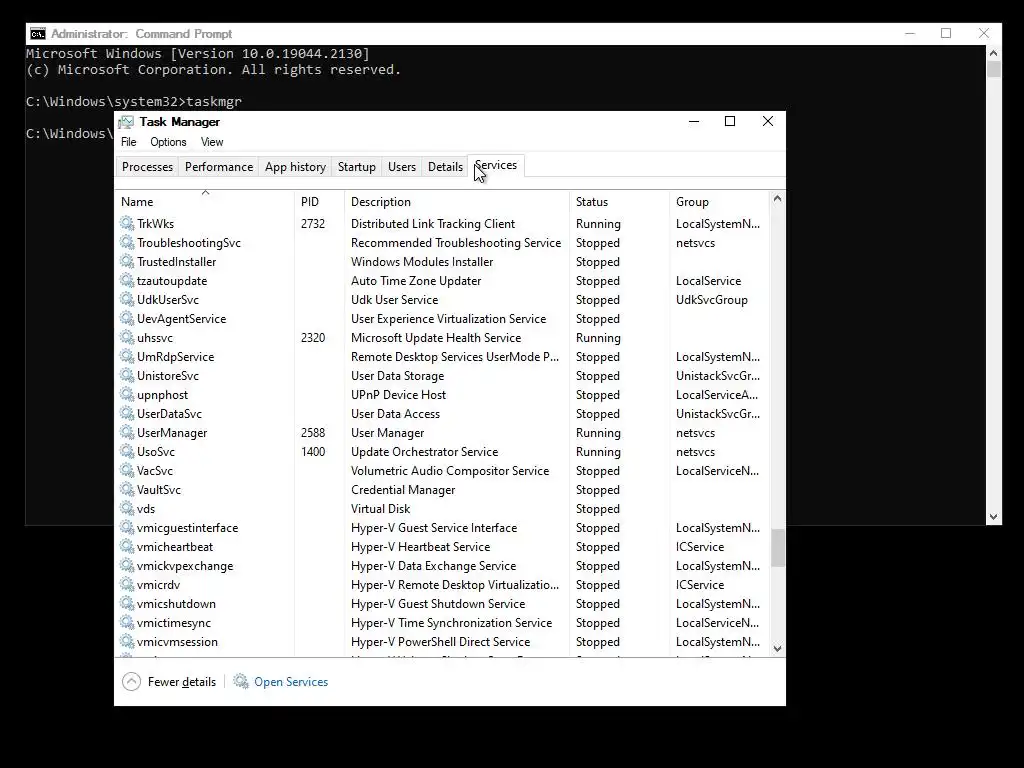Open the Options menu
The image size is (1024, 768).
[x=168, y=142]
